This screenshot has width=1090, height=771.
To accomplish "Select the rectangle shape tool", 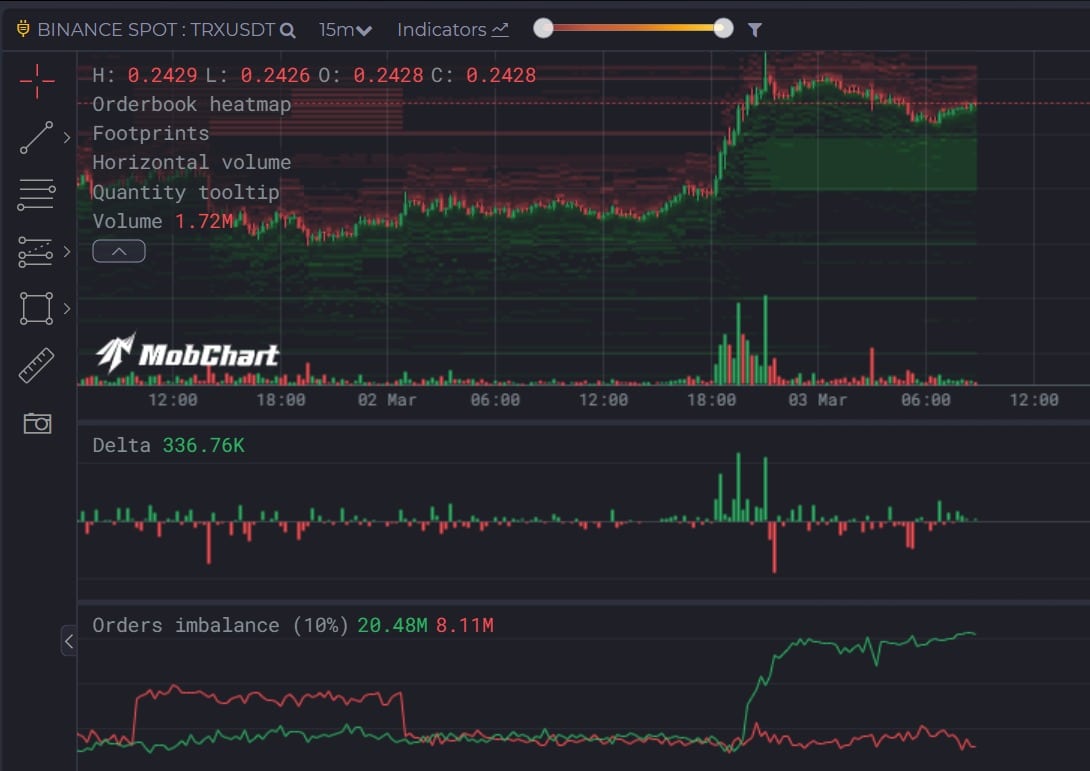I will point(36,308).
